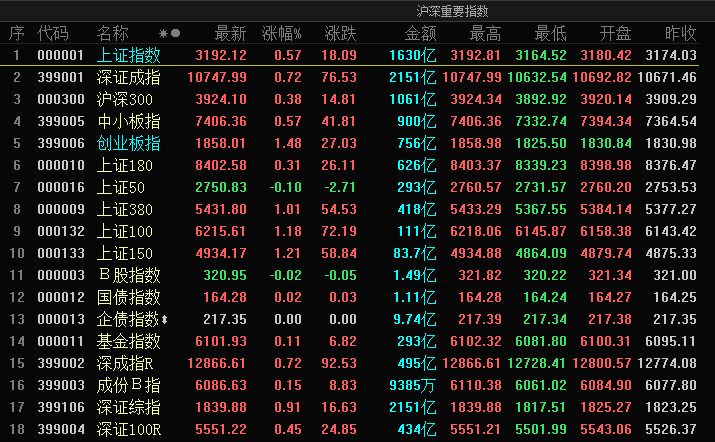
Task: Select the 上证指数 row name
Action: [129, 55]
